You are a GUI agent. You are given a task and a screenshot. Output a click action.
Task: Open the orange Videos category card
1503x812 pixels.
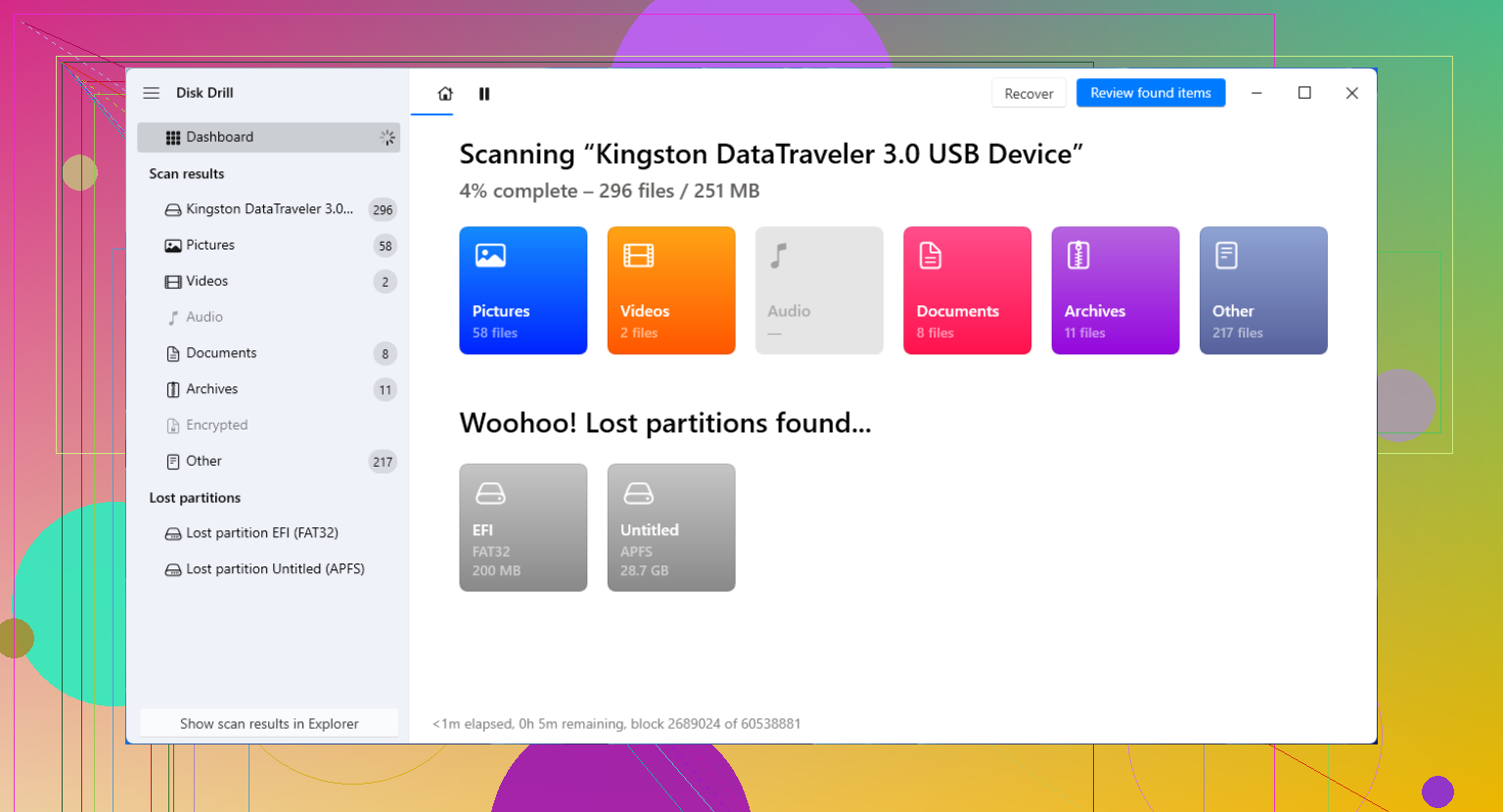[671, 291]
